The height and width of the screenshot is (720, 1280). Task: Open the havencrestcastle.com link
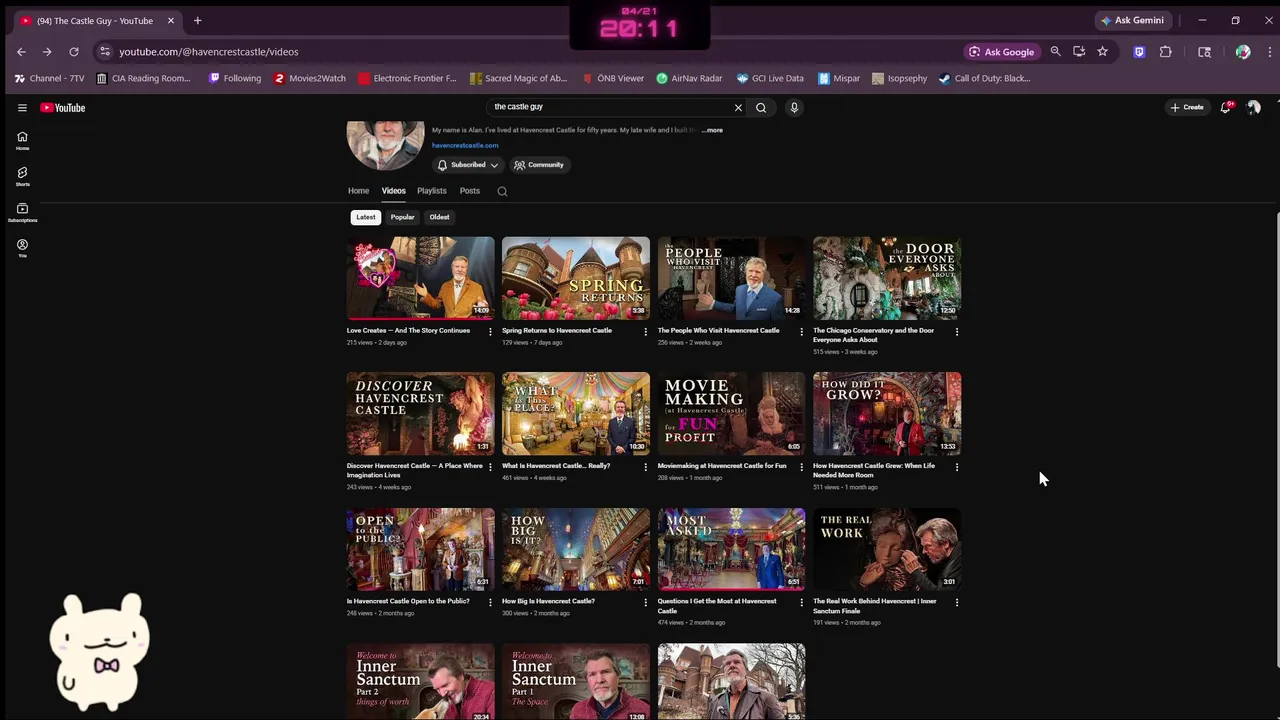[x=465, y=145]
